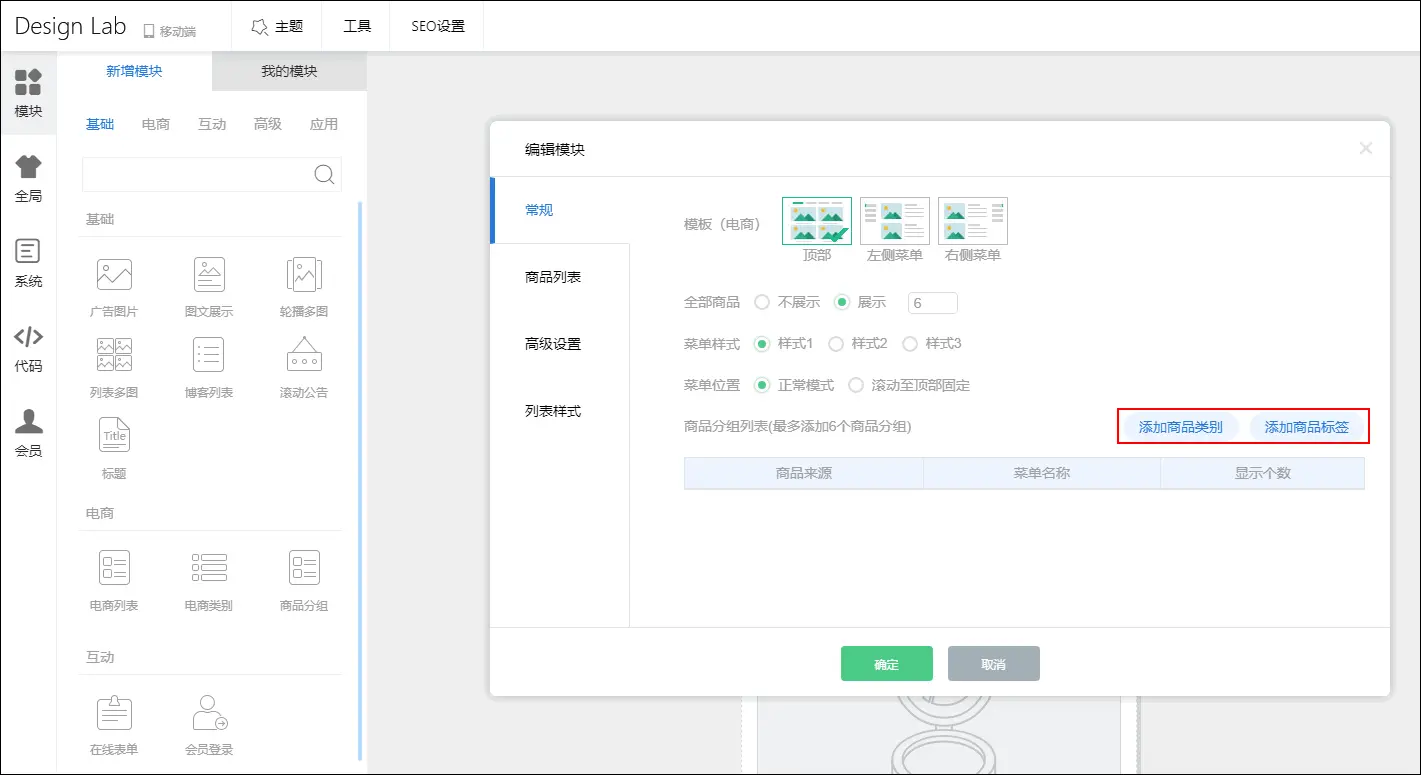
Task: Open the 商品列表 settings tab
Action: point(553,277)
